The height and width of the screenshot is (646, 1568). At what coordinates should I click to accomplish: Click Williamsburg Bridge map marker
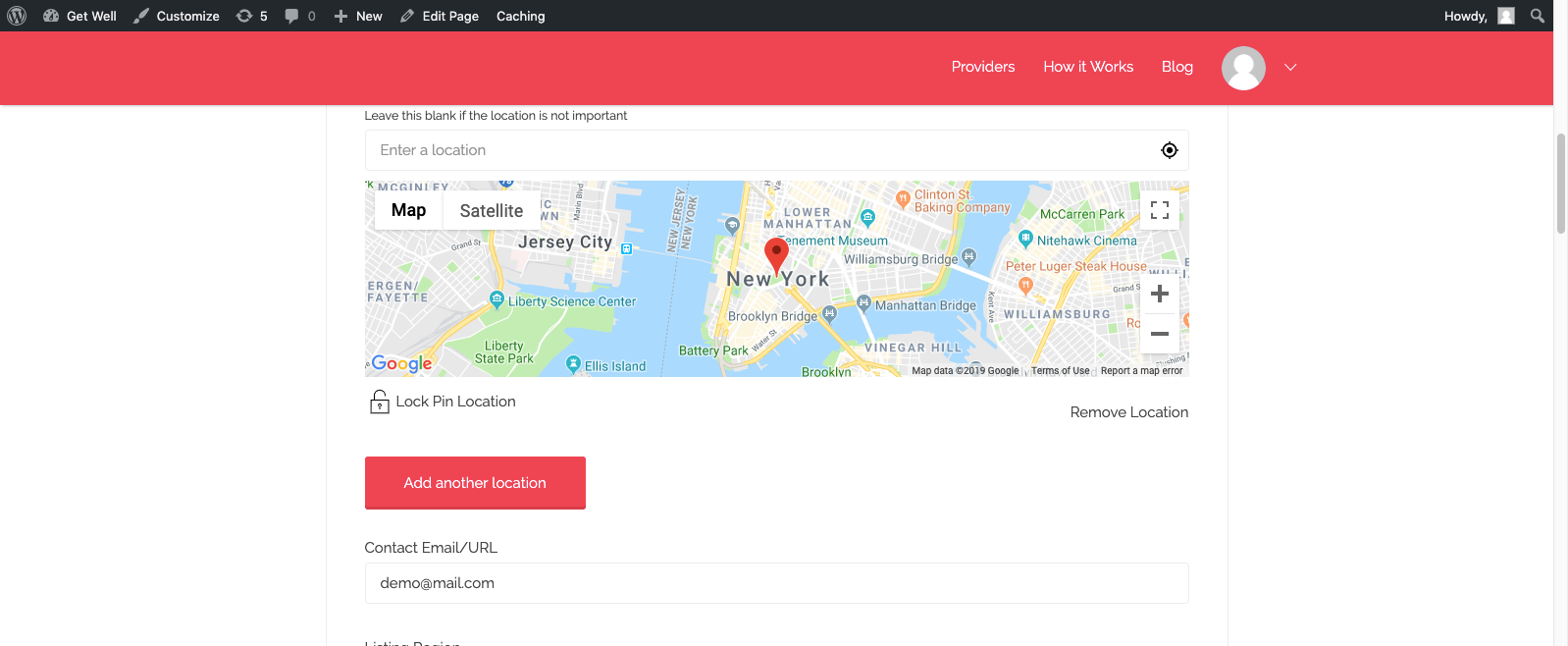(968, 256)
